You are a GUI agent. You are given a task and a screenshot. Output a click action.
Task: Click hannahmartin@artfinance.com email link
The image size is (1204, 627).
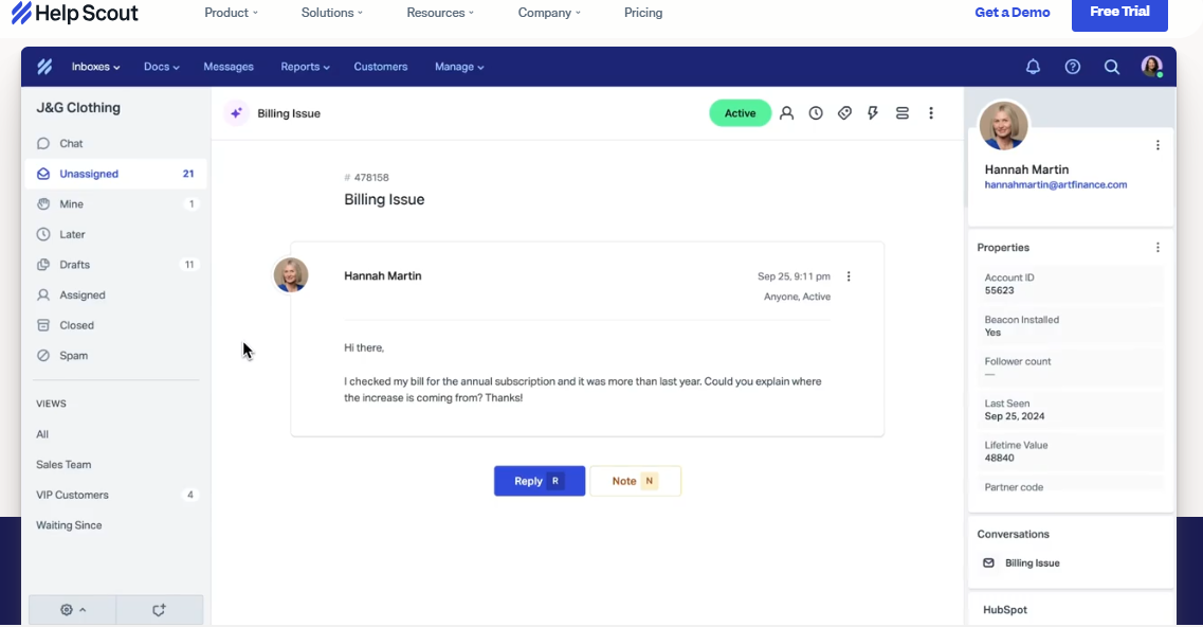(x=1056, y=185)
